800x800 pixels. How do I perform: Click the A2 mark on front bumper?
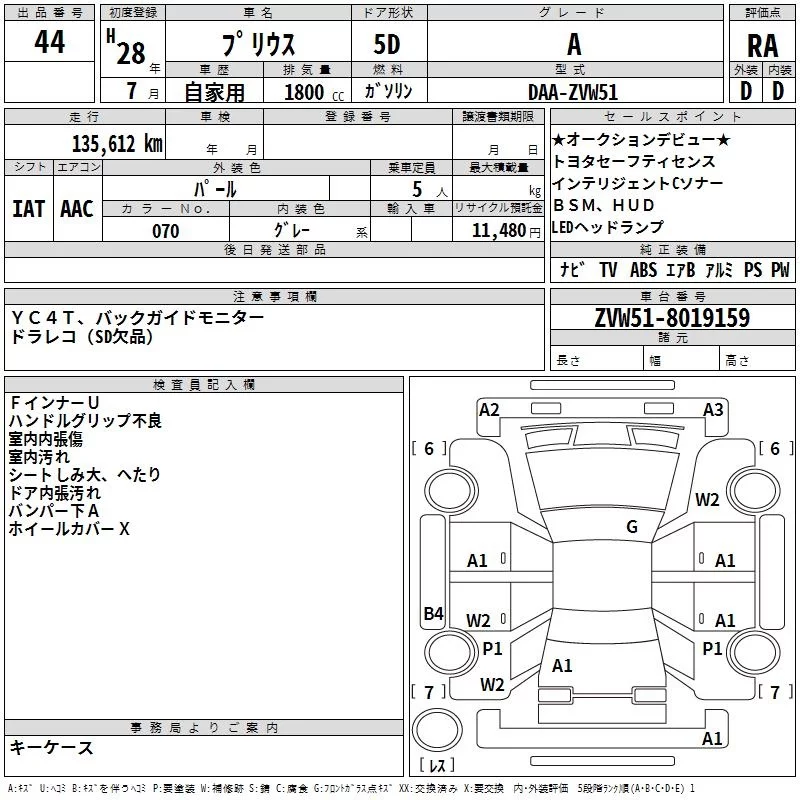coord(489,410)
